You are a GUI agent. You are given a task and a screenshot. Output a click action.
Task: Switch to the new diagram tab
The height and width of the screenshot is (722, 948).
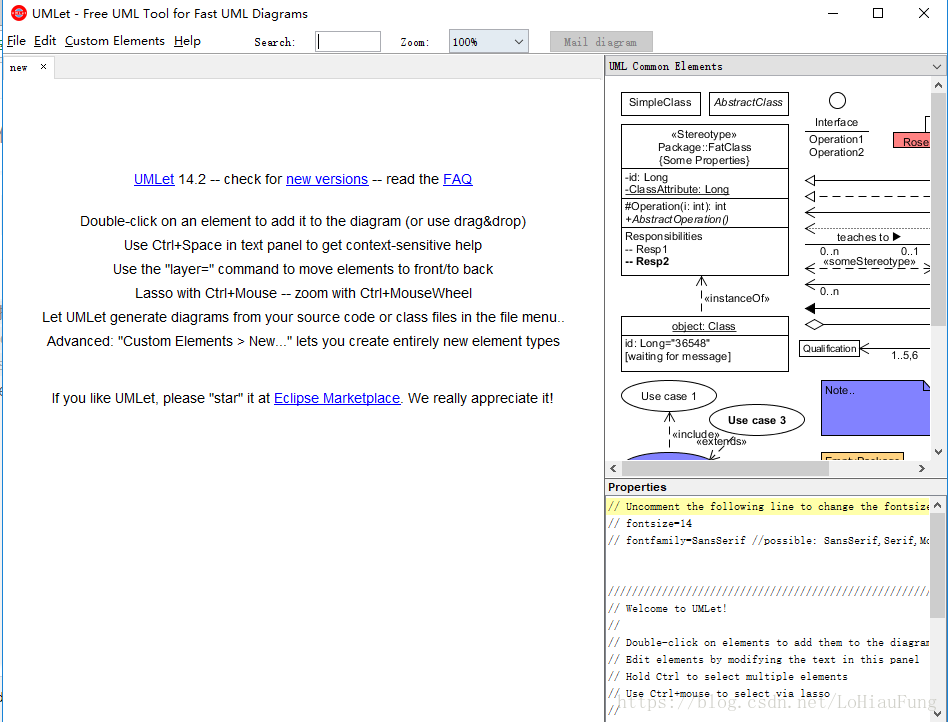[19, 68]
